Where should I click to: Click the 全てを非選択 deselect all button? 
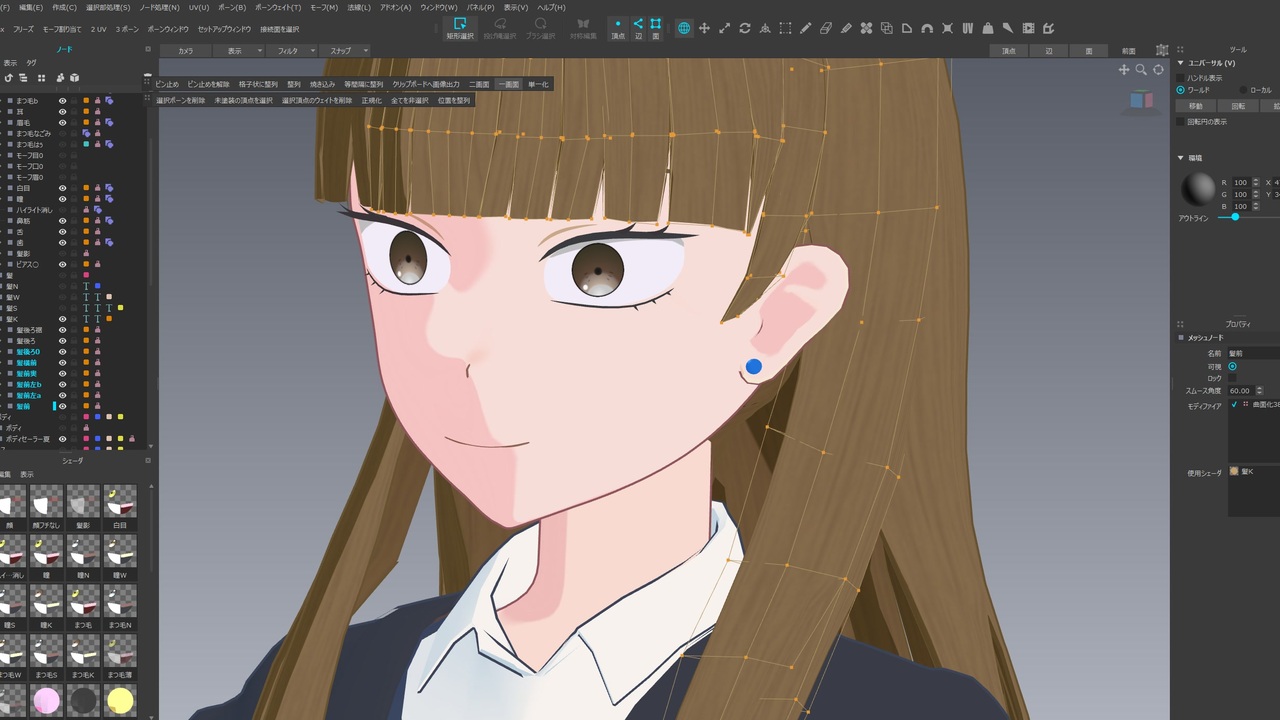pos(409,100)
